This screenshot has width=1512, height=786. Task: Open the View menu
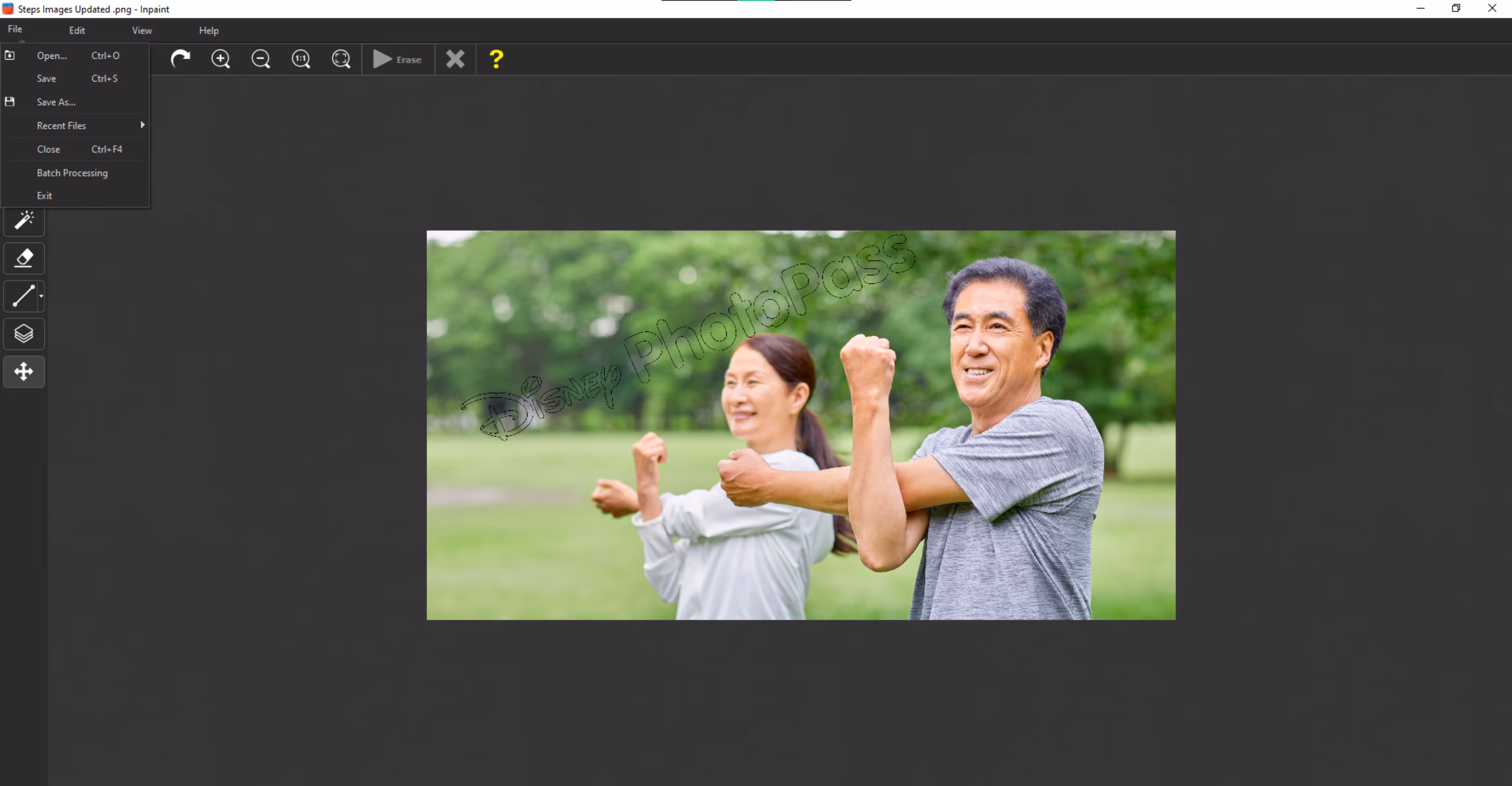[x=142, y=31]
